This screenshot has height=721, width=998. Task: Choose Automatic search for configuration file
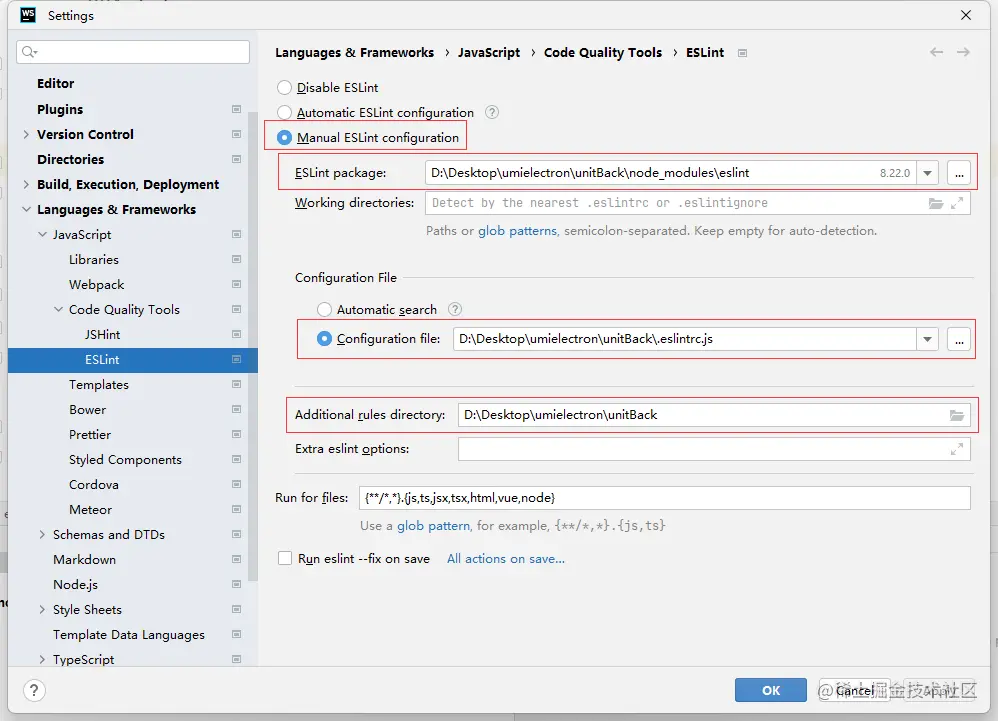tap(325, 309)
